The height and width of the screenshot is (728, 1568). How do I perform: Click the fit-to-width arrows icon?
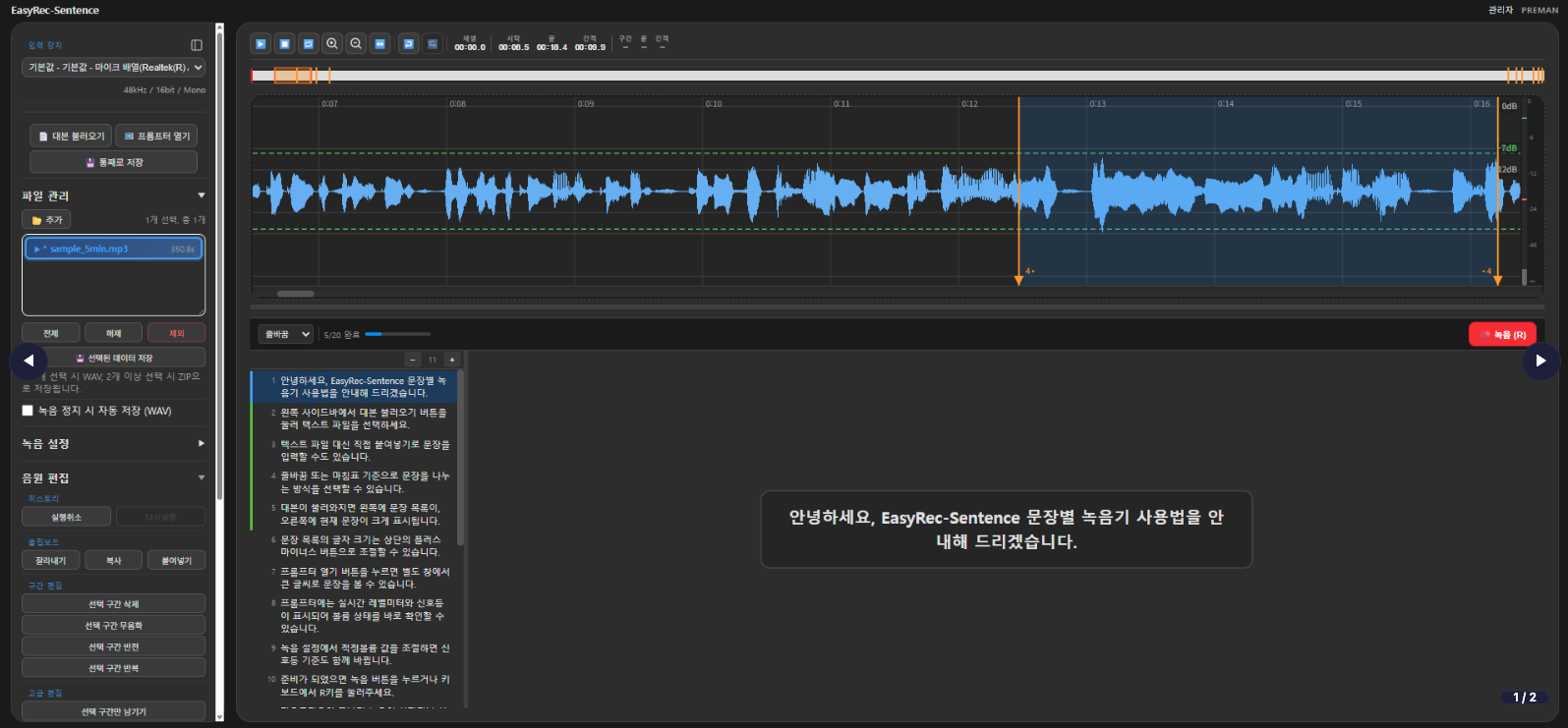[x=380, y=44]
